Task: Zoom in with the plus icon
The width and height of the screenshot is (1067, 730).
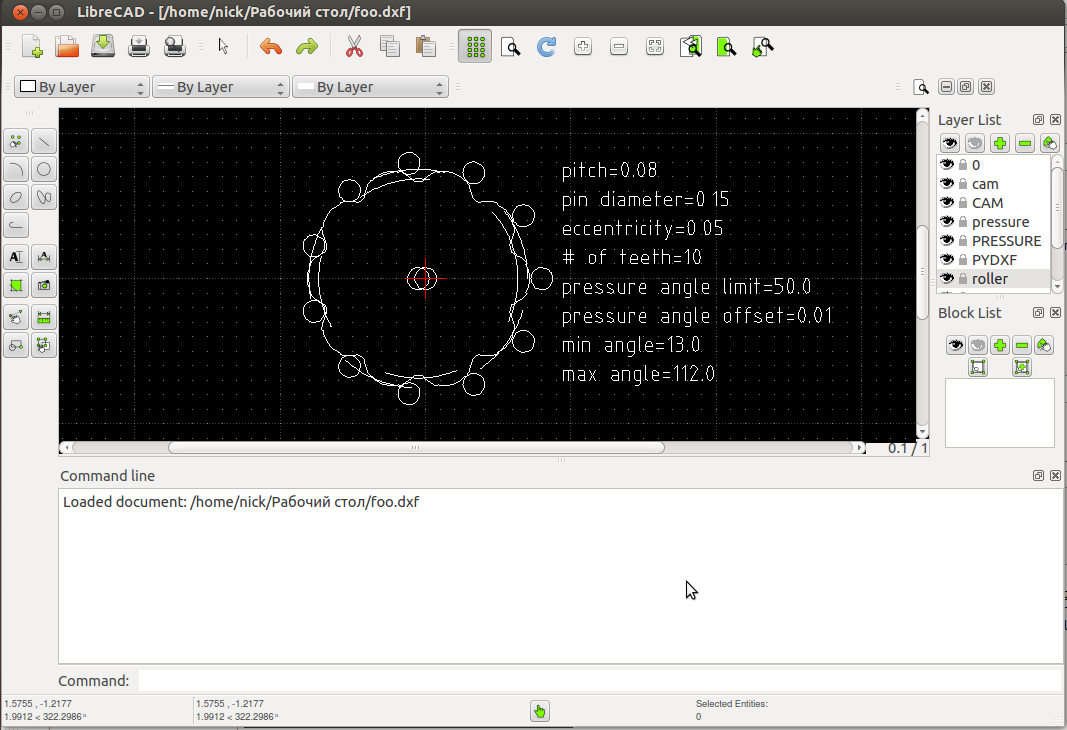Action: pyautogui.click(x=582, y=46)
